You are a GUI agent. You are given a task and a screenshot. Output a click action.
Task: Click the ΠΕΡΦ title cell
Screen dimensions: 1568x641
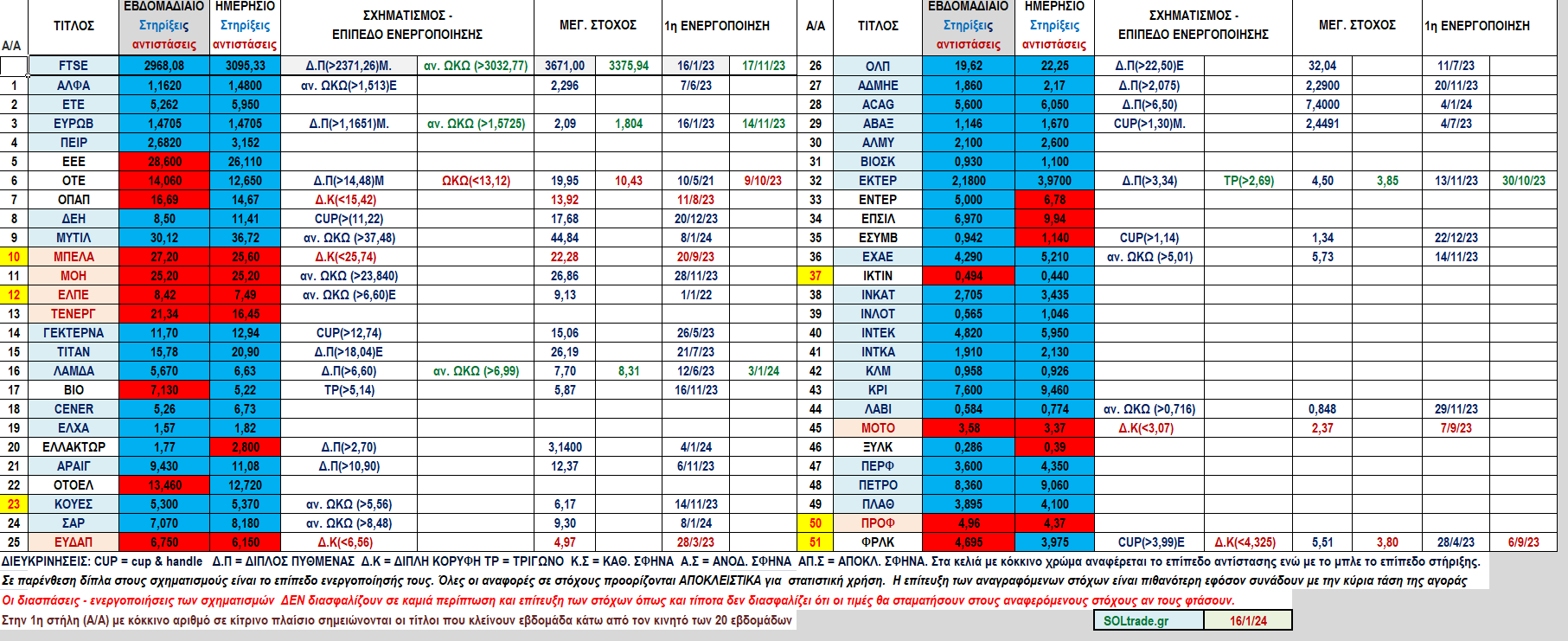click(878, 466)
